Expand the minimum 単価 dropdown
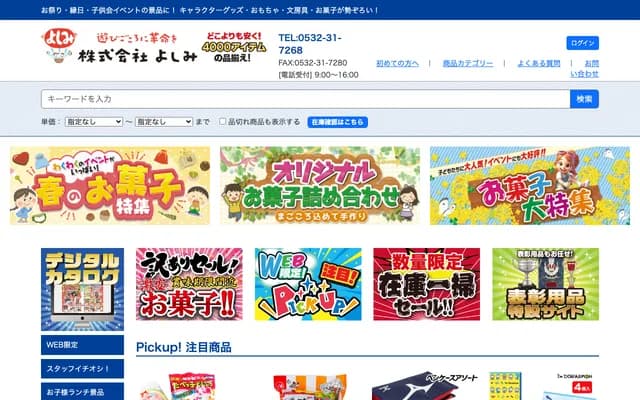The width and height of the screenshot is (640, 400). [94, 122]
